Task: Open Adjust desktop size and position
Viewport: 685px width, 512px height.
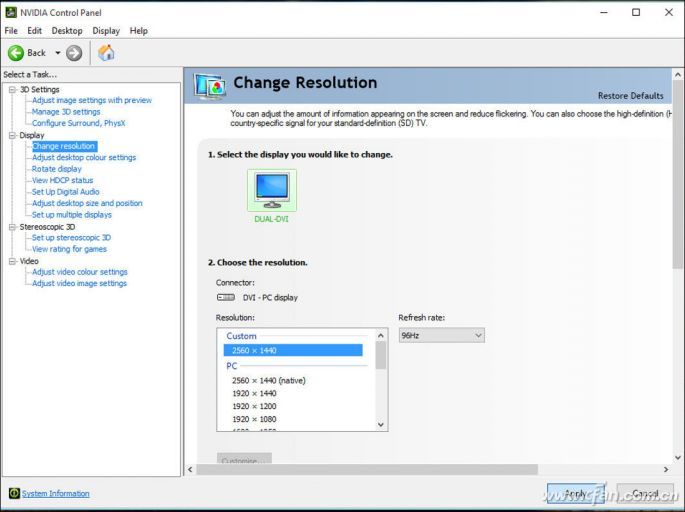Action: coord(87,203)
